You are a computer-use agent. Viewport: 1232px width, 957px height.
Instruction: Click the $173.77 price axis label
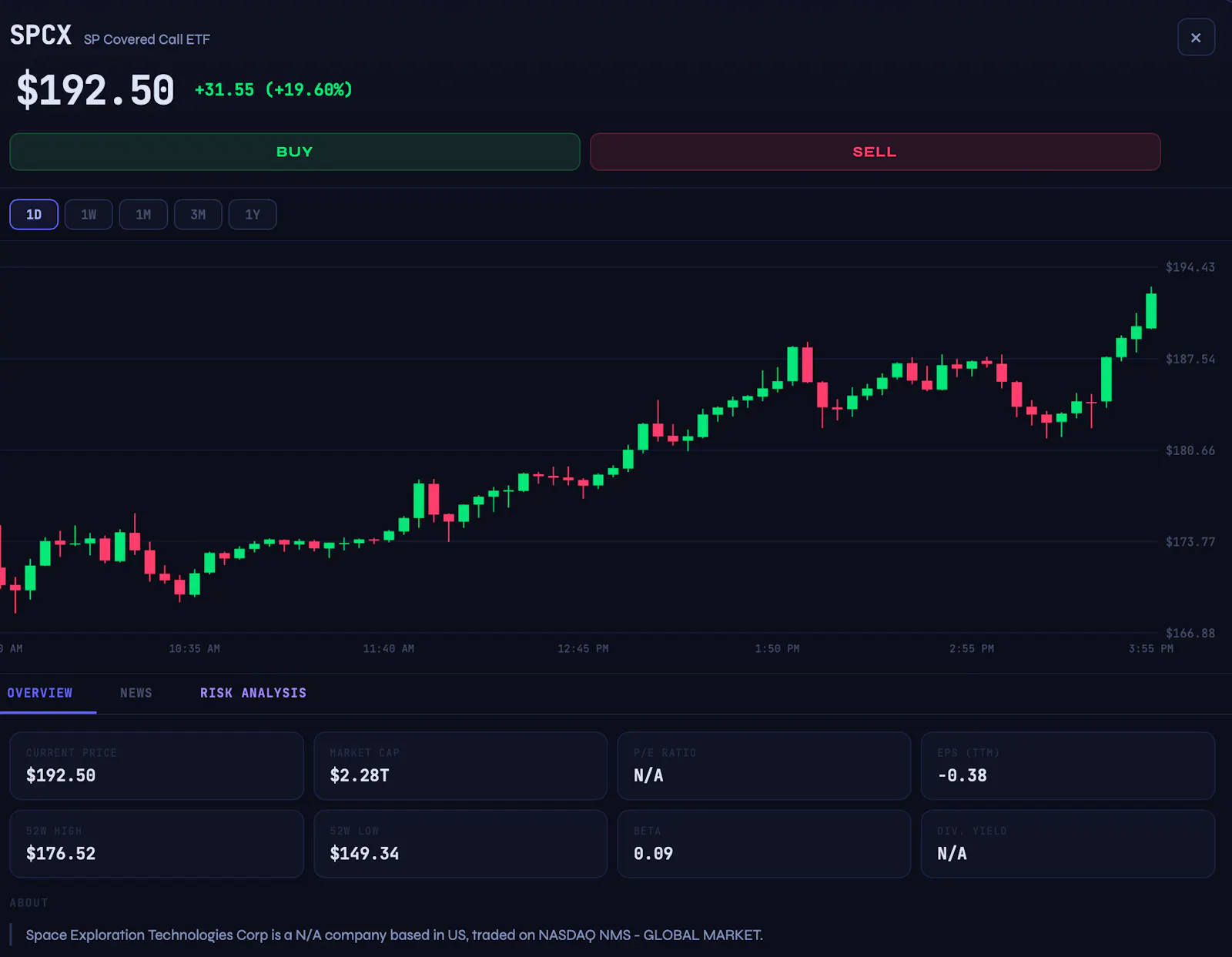pyautogui.click(x=1190, y=542)
